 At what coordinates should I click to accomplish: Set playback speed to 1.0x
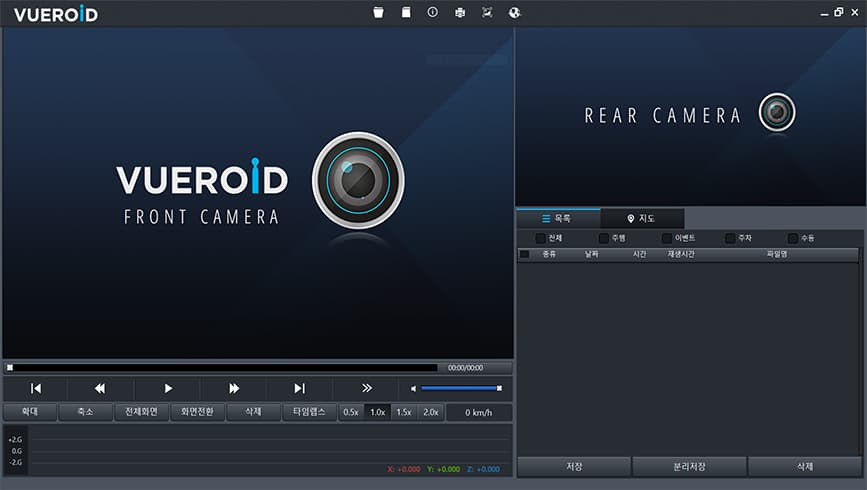[x=378, y=413]
